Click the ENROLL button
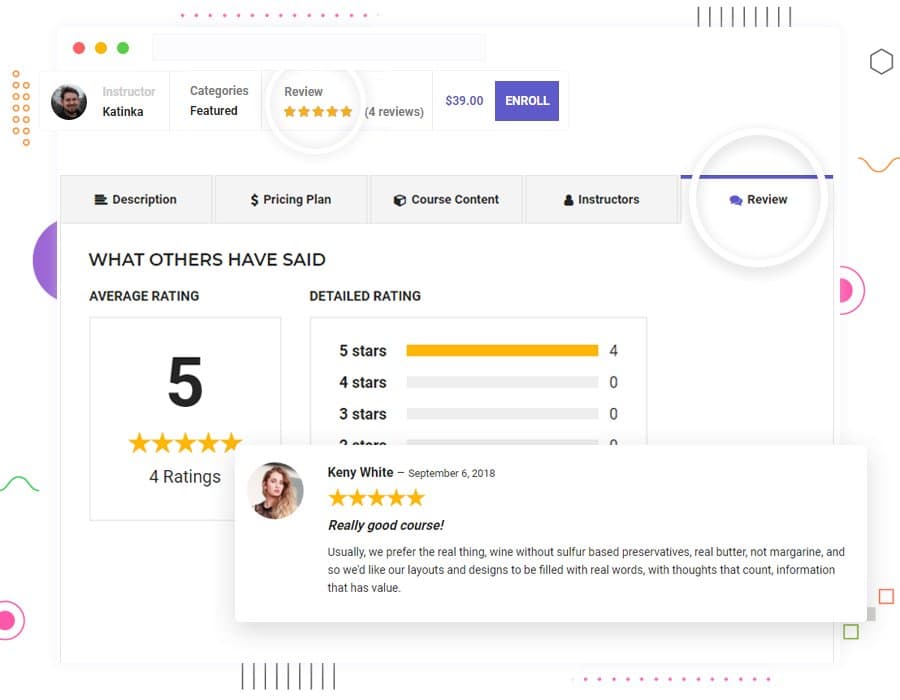Image resolution: width=900 pixels, height=700 pixels. [x=527, y=101]
